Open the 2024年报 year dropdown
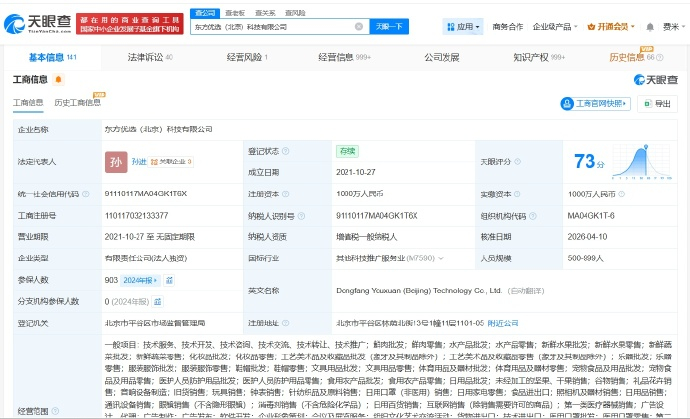Viewport: 690px width, 419px height. pyautogui.click(x=140, y=282)
